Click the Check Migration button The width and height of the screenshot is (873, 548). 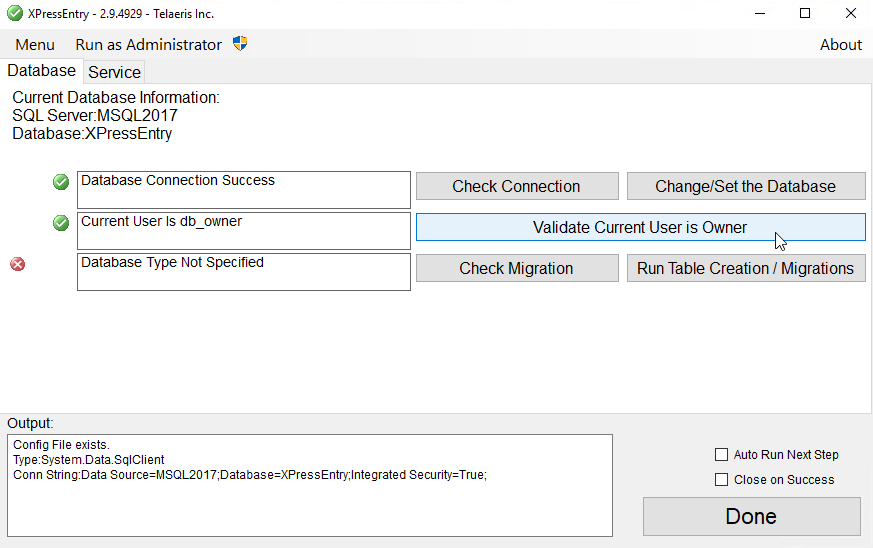tap(517, 268)
